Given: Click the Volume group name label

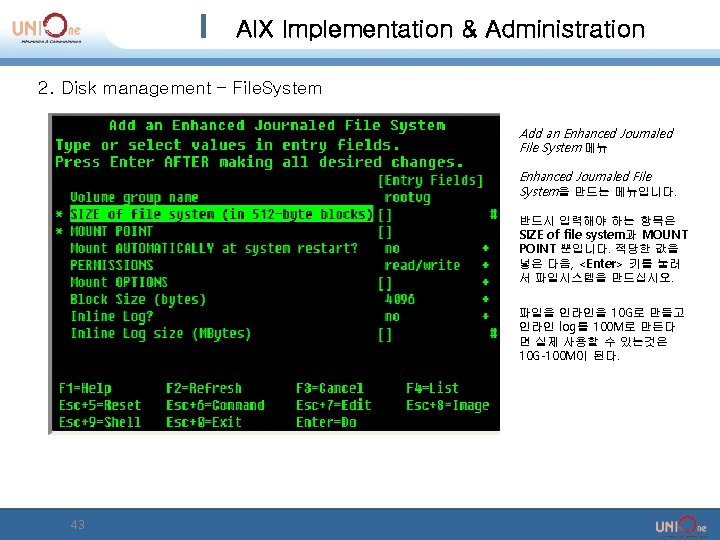Looking at the screenshot, I should (x=134, y=198).
